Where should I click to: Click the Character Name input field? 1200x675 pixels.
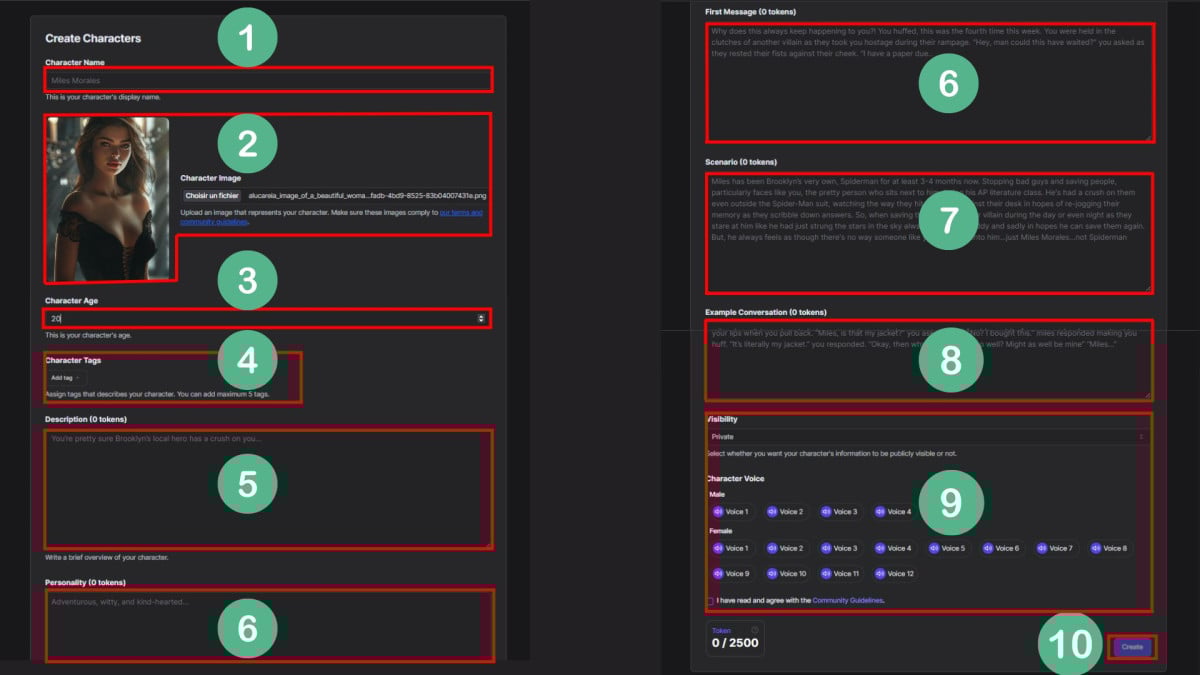pyautogui.click(x=267, y=80)
